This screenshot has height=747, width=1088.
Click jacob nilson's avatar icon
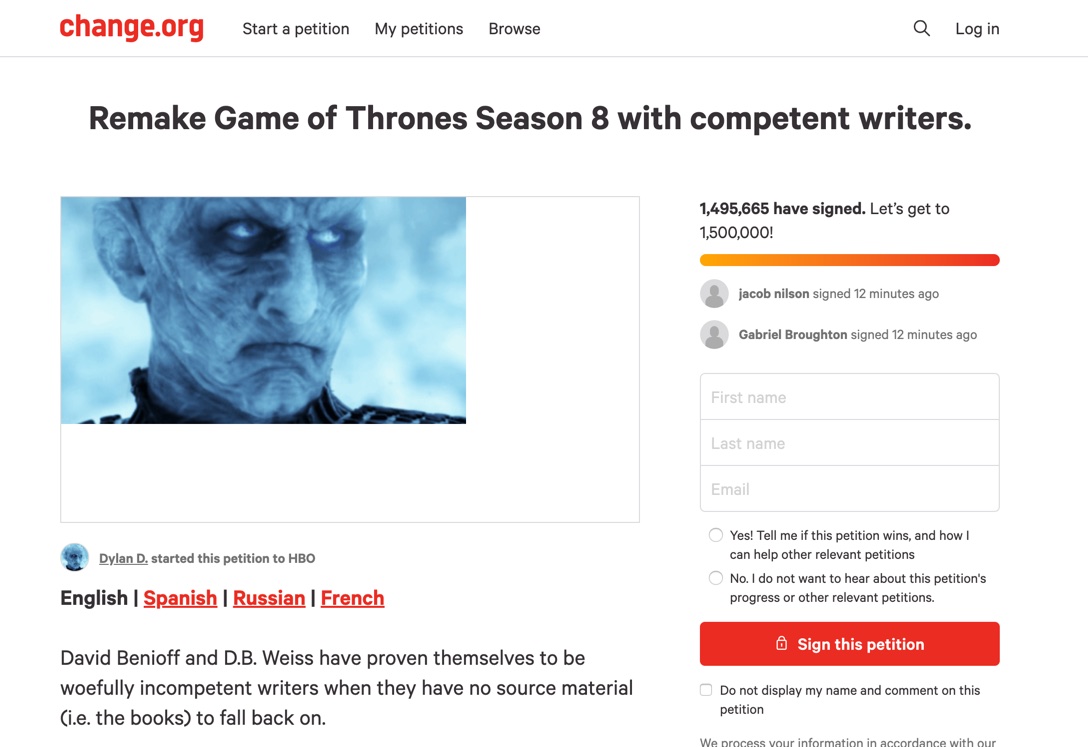click(714, 294)
